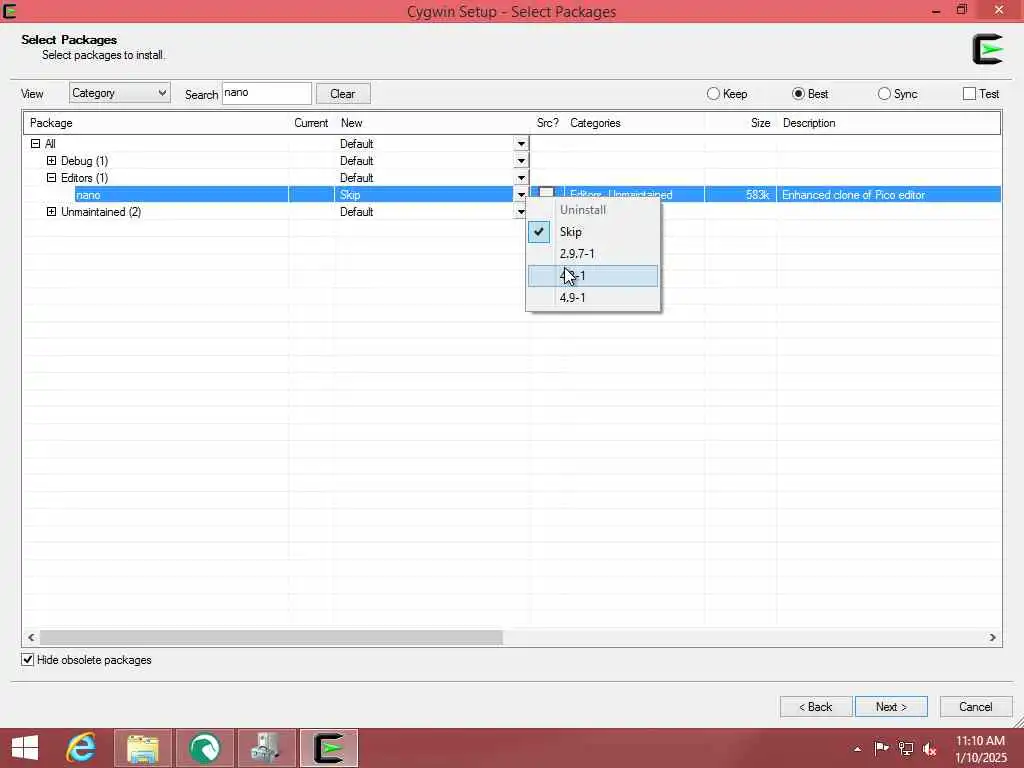Click the horizontal scrollbar thumb

pos(271,637)
